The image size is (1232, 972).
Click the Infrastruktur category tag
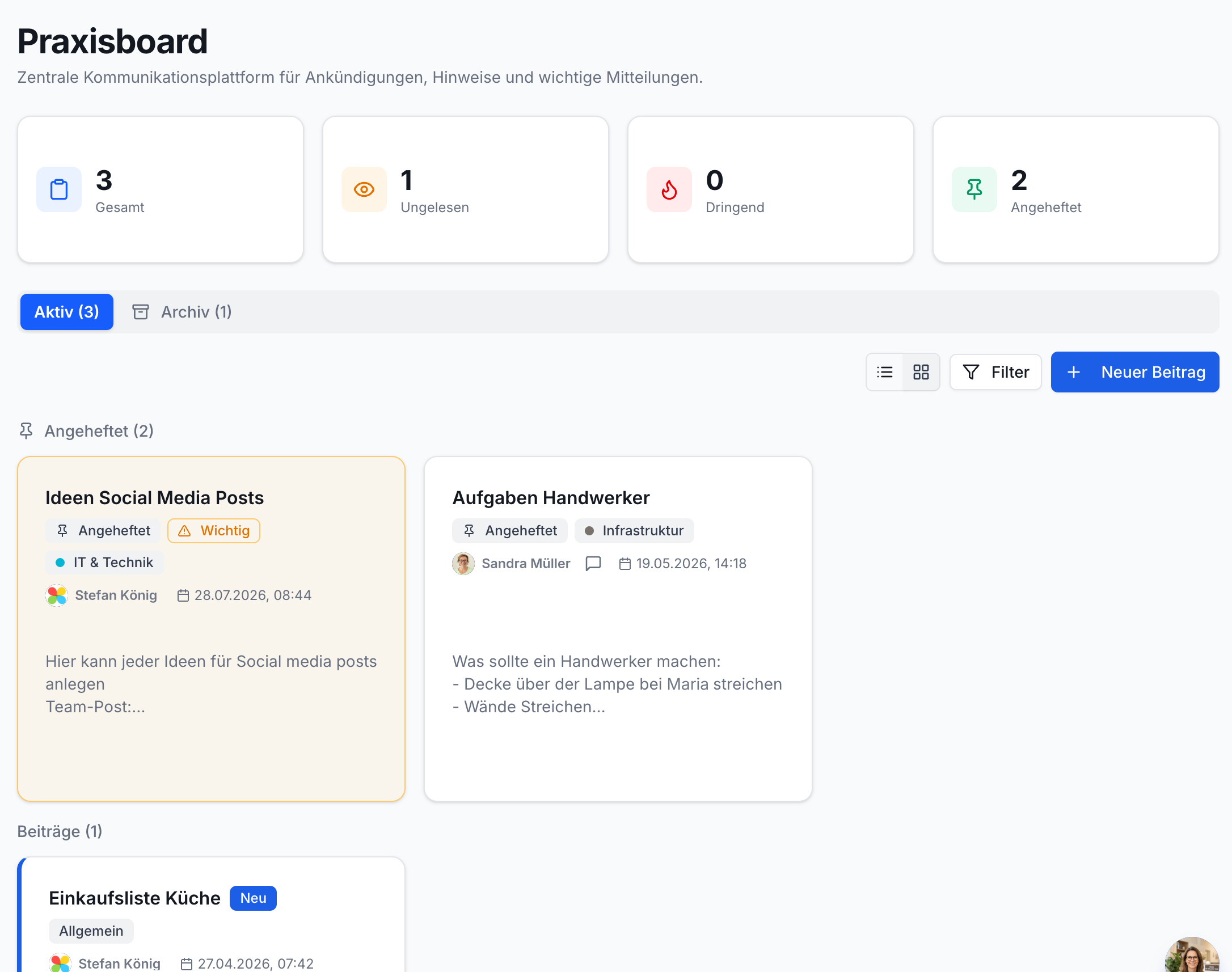(634, 531)
